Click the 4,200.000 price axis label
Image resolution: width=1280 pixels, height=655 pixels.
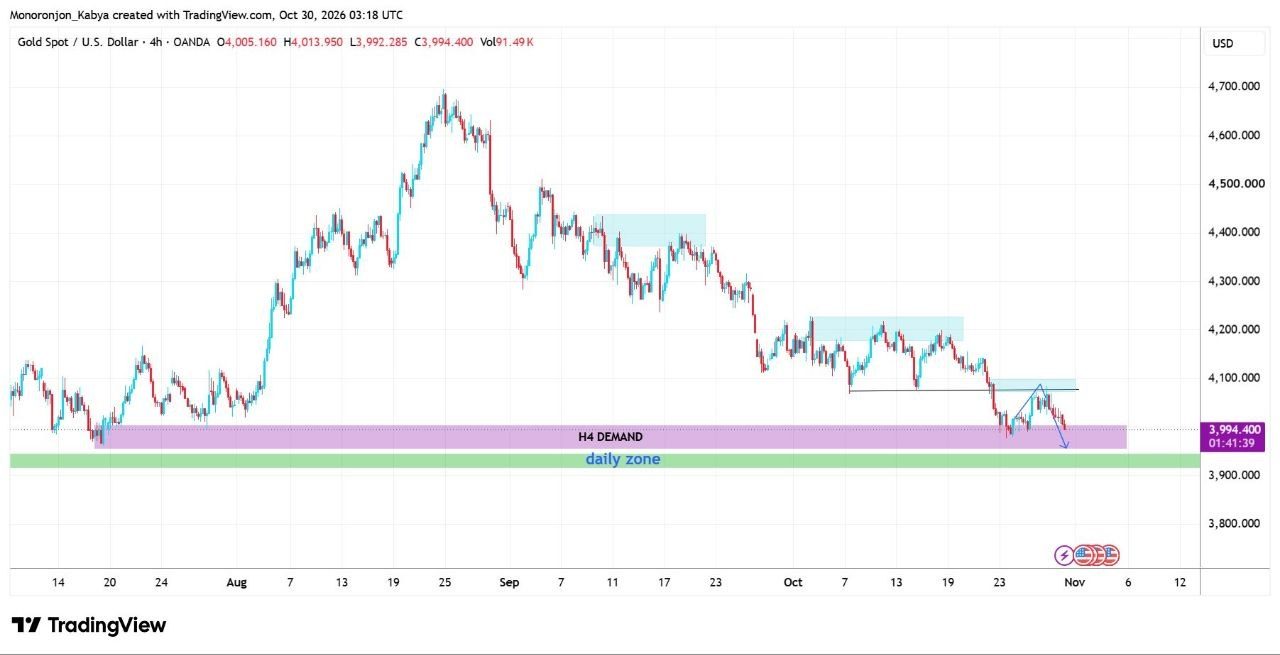[1235, 329]
